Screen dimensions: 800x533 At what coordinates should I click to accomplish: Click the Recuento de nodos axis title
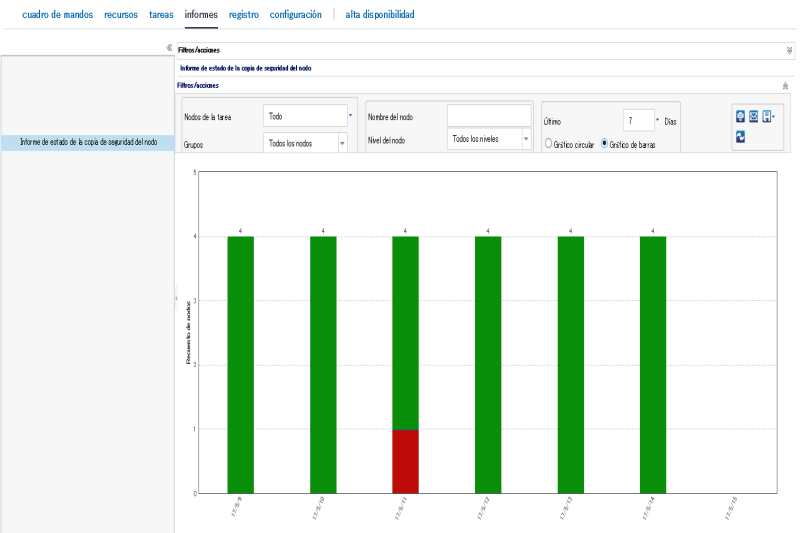(188, 333)
